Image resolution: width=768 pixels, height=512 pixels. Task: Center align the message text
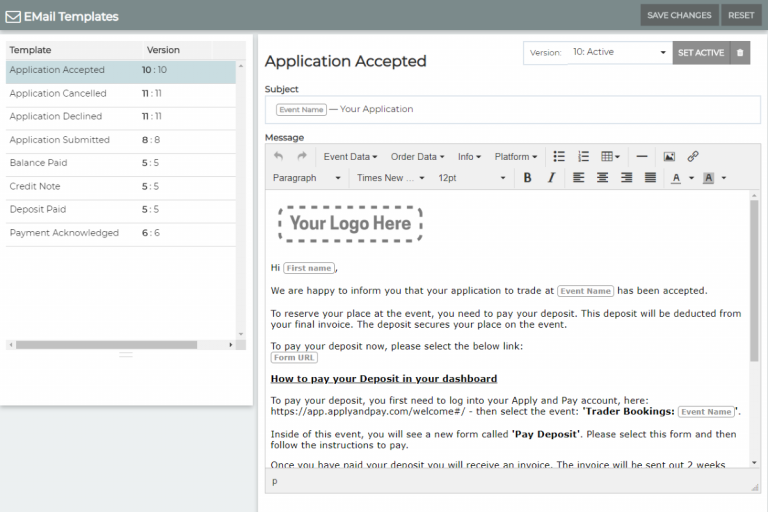tap(602, 178)
